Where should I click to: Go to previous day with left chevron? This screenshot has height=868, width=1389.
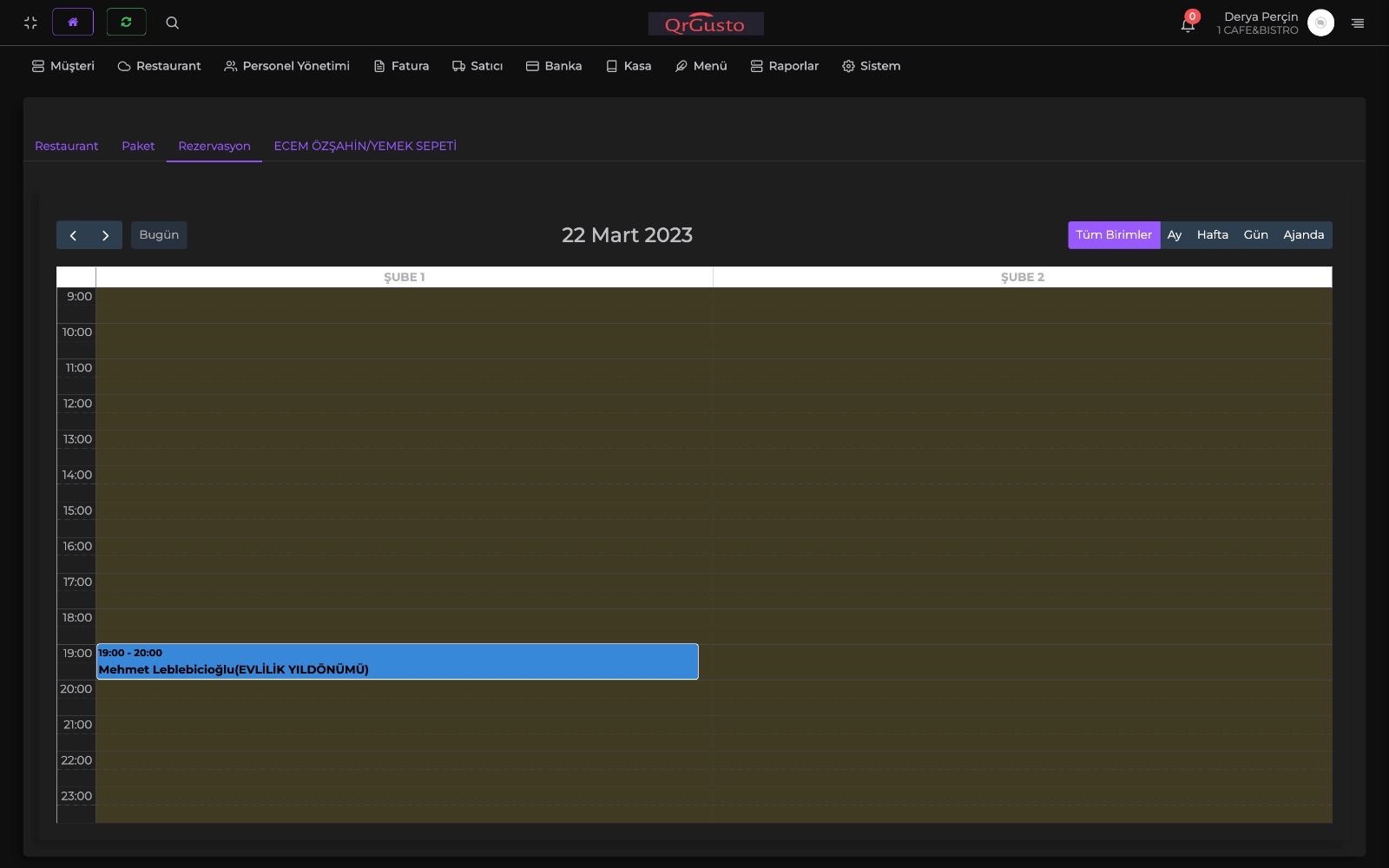tap(73, 235)
